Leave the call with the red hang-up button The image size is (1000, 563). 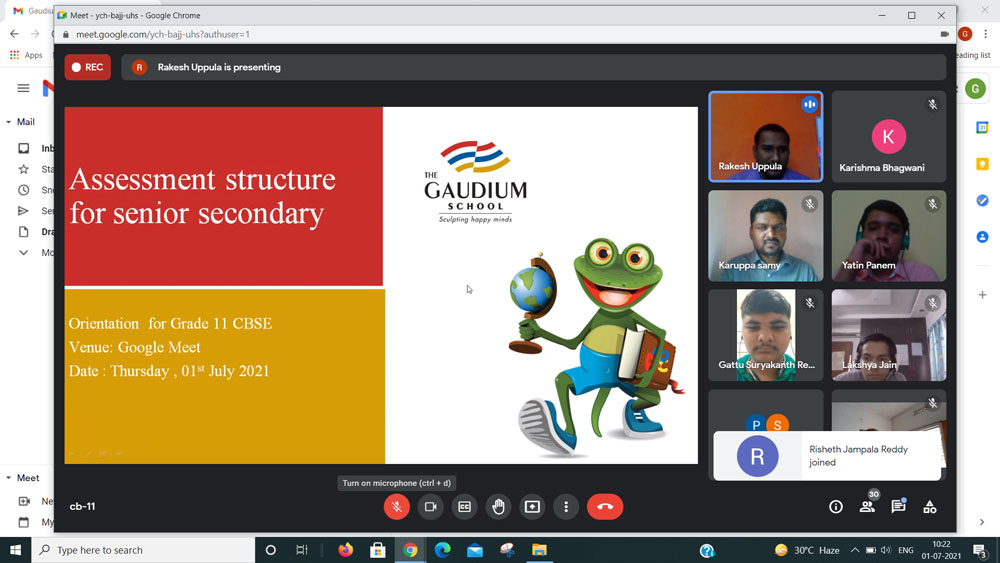[x=605, y=507]
